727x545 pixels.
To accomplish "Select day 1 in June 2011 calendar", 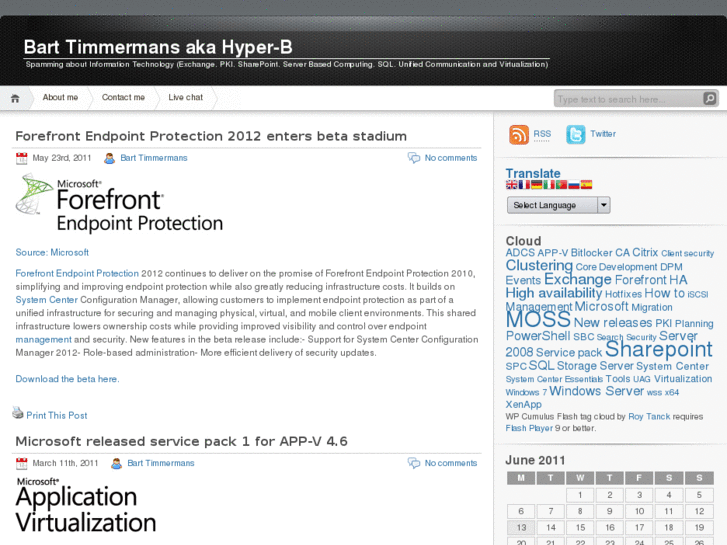I will pyautogui.click(x=580, y=495).
